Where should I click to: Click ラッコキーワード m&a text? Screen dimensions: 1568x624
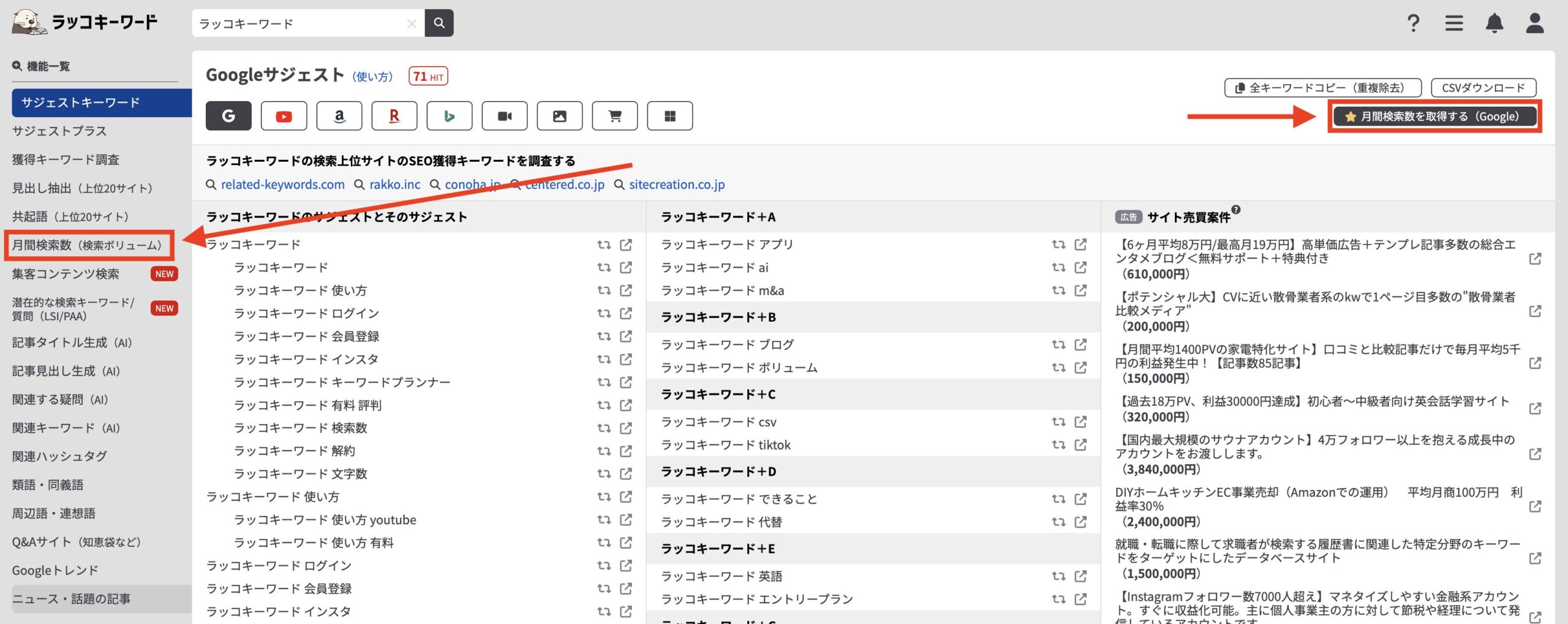pyautogui.click(x=722, y=291)
